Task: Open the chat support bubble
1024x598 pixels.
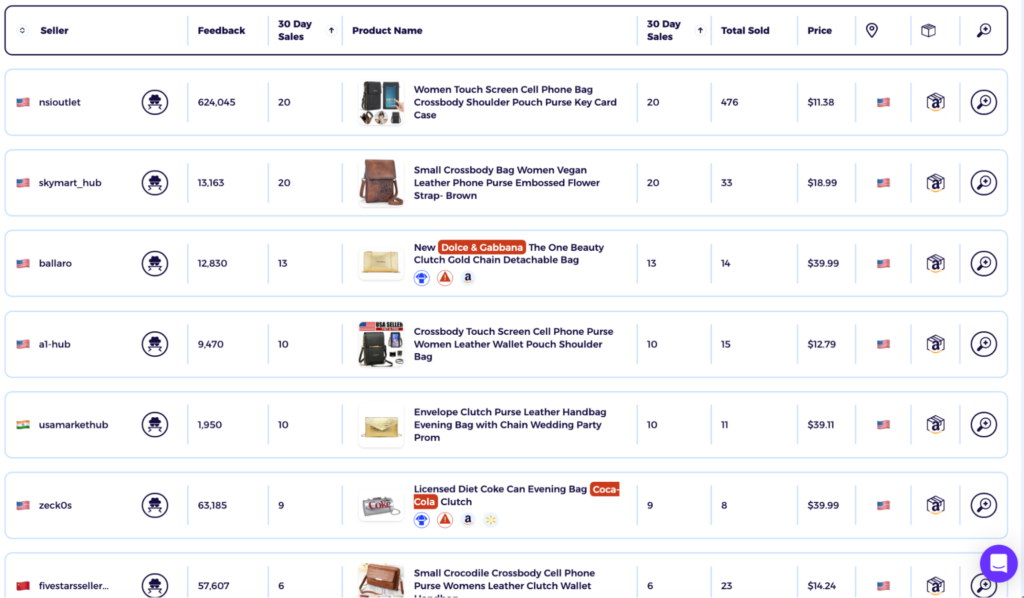Action: [999, 563]
